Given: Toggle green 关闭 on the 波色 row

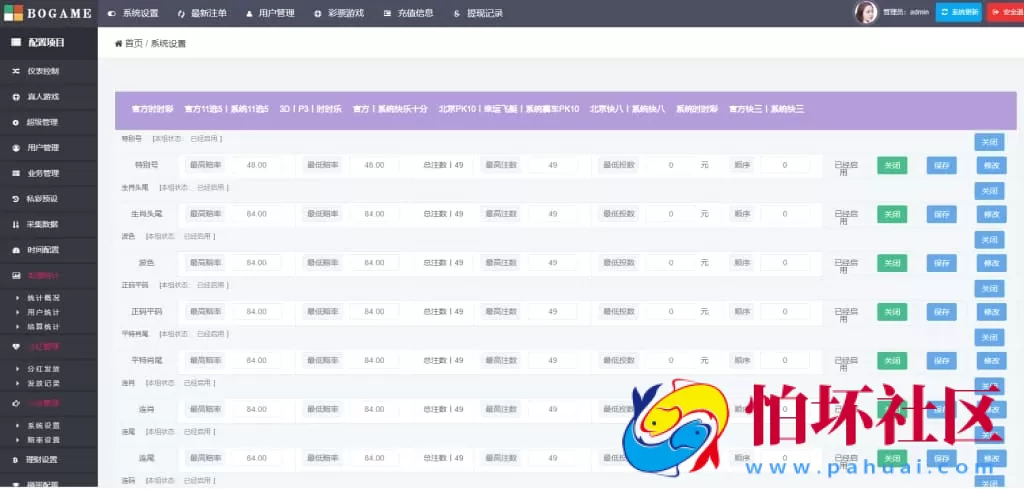Looking at the screenshot, I should pos(892,263).
